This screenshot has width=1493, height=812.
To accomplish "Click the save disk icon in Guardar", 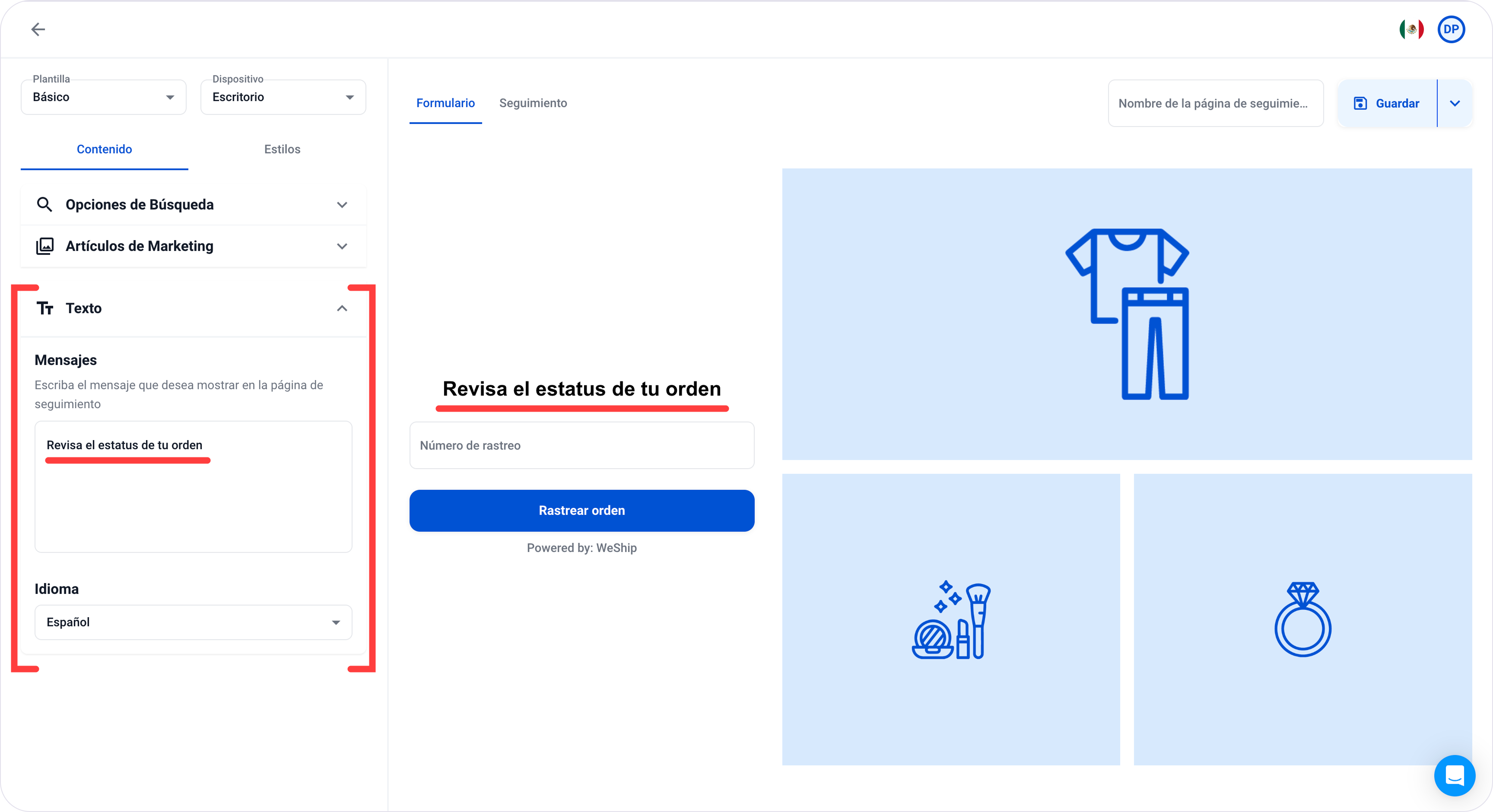I will pos(1360,103).
